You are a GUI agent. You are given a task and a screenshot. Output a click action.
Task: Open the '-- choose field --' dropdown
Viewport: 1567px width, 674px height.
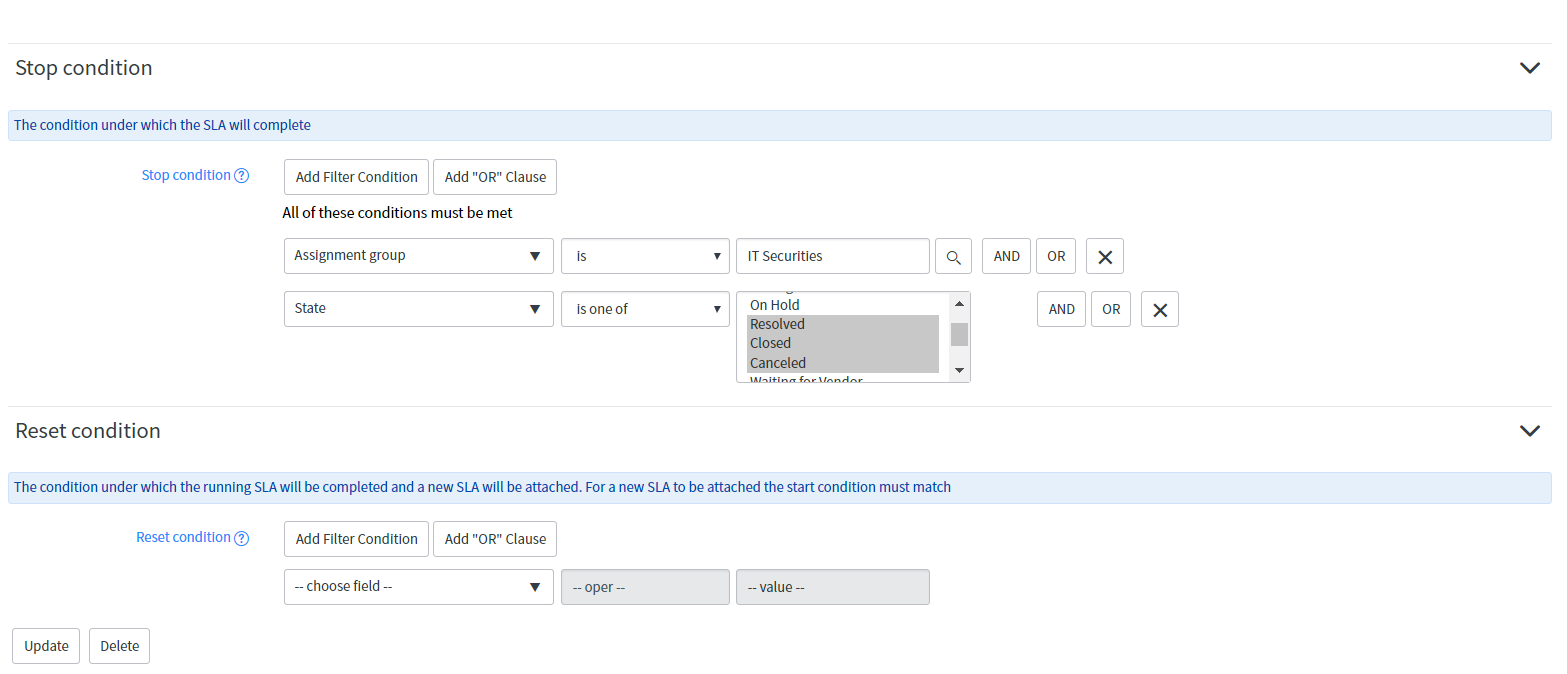pos(419,587)
